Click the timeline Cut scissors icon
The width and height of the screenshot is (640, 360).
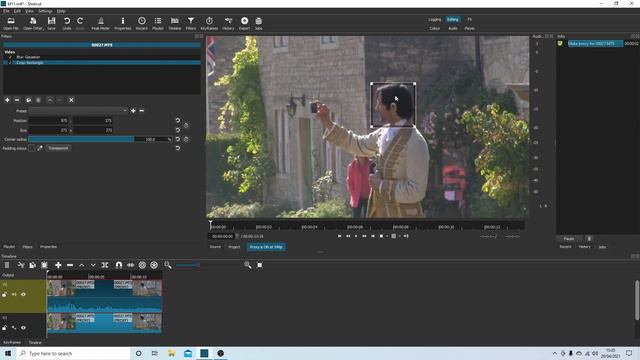21,265
